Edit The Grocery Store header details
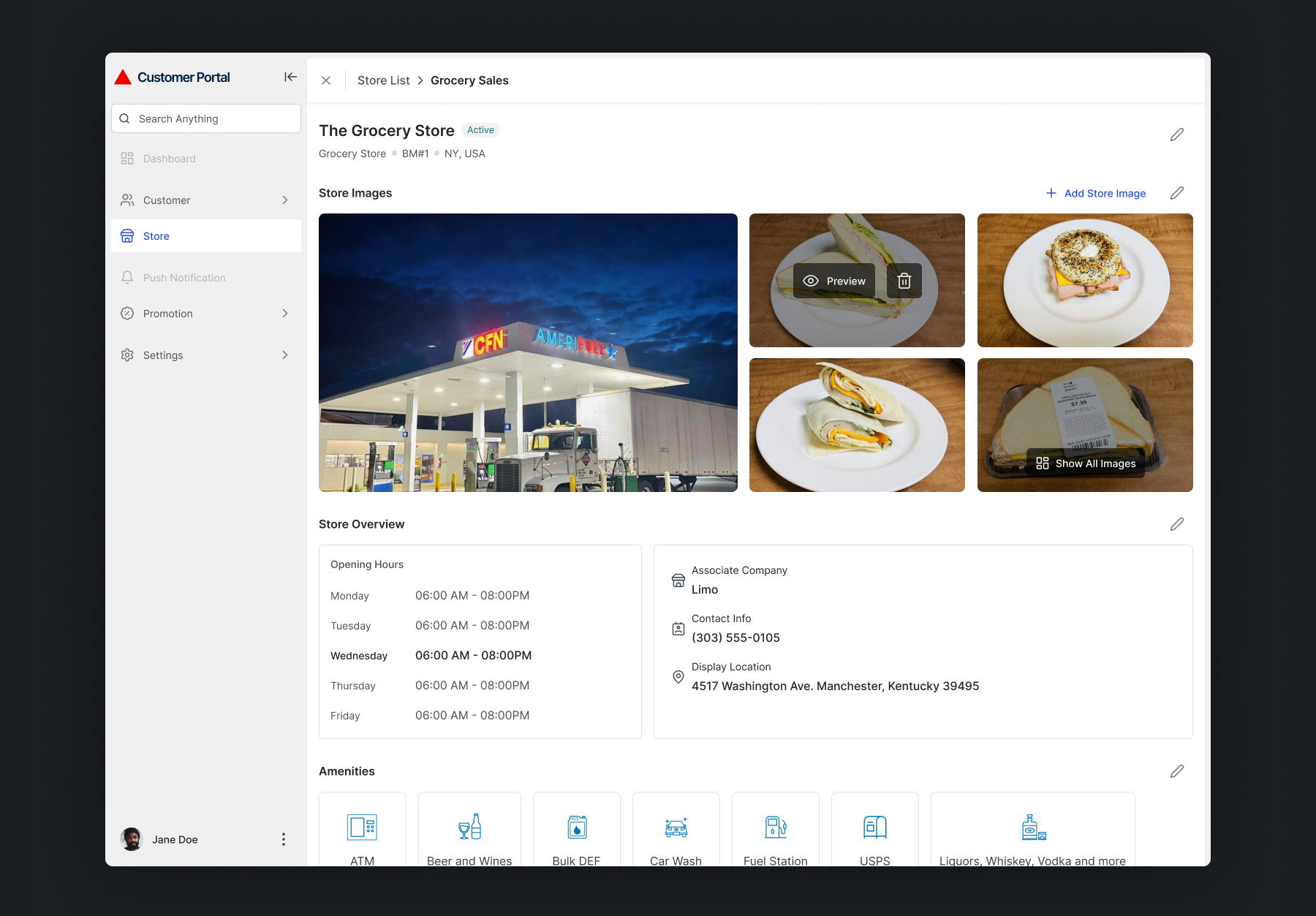This screenshot has width=1316, height=916. point(1176,135)
